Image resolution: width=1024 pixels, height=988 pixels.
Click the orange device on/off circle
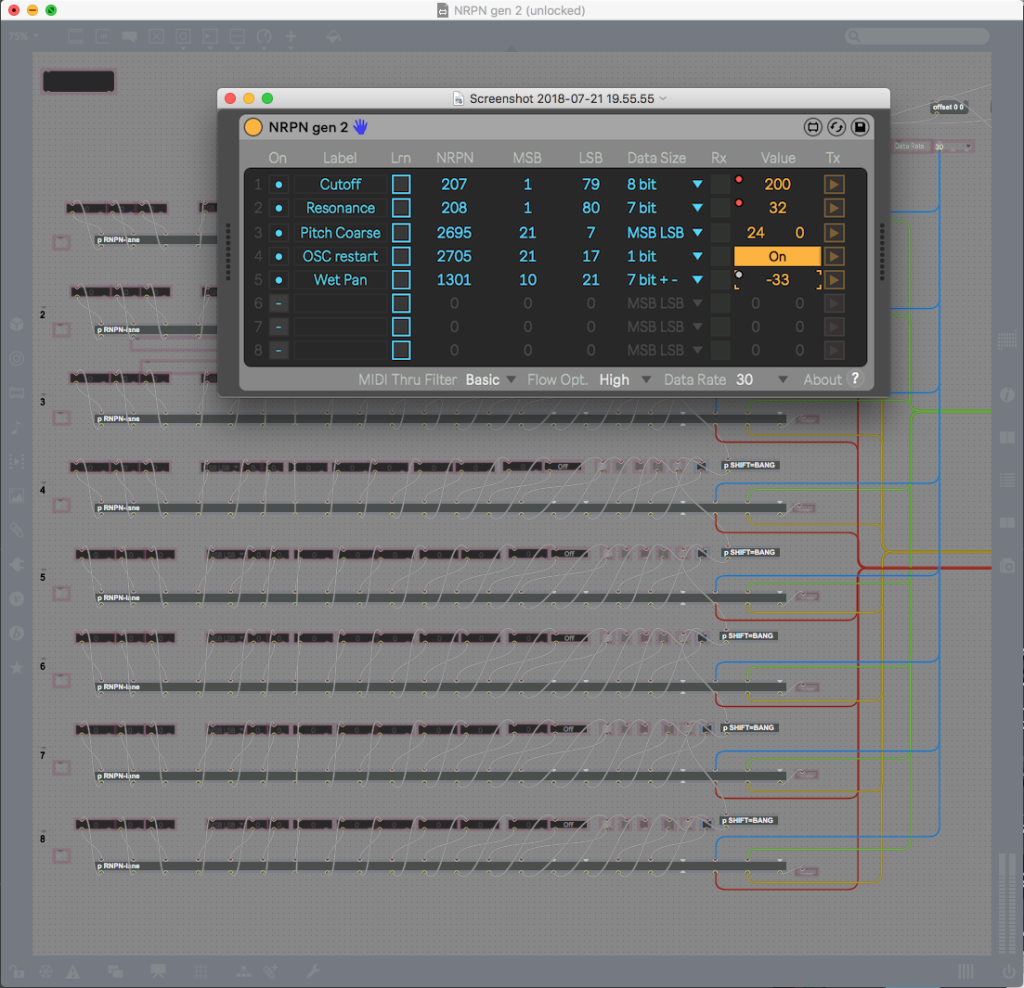(x=254, y=127)
